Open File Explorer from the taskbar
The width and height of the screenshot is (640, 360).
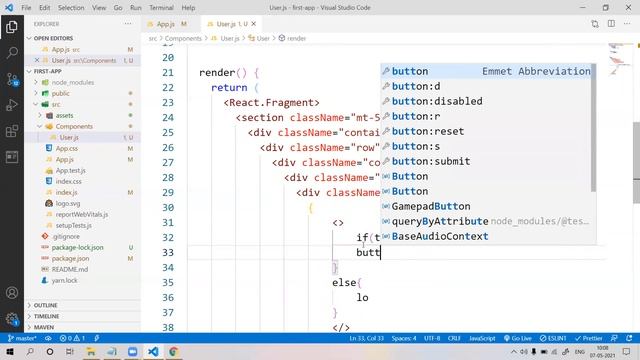pyautogui.click(x=91, y=352)
